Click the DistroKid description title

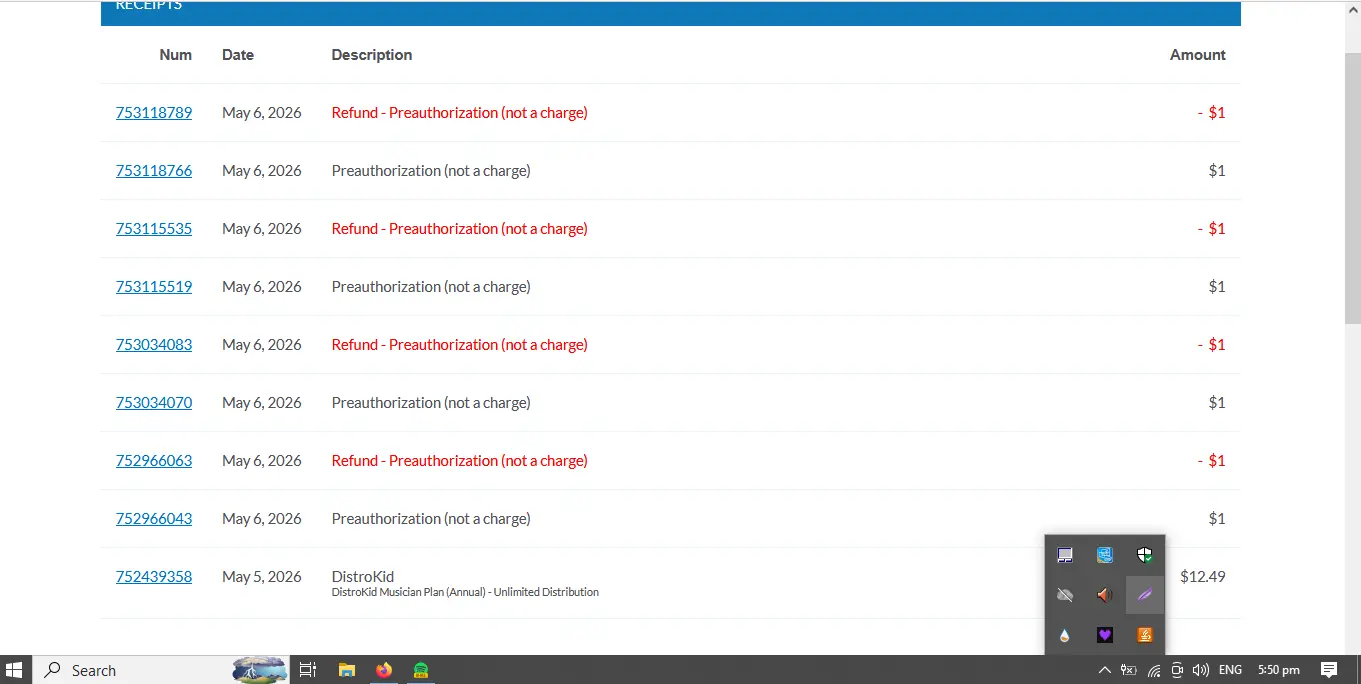tap(363, 577)
